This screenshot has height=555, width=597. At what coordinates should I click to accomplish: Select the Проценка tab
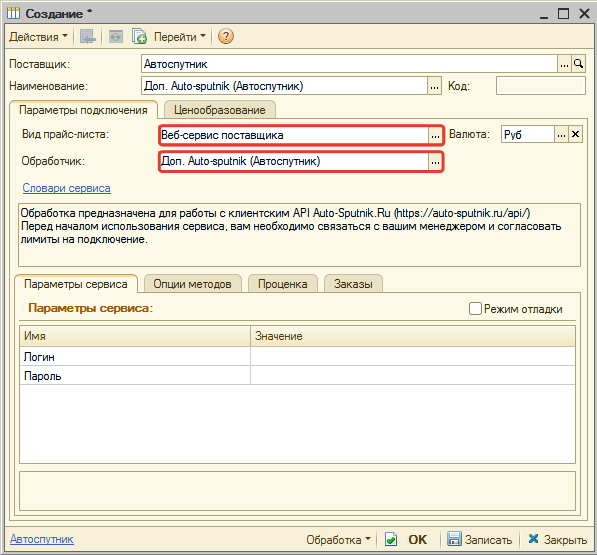click(x=283, y=284)
